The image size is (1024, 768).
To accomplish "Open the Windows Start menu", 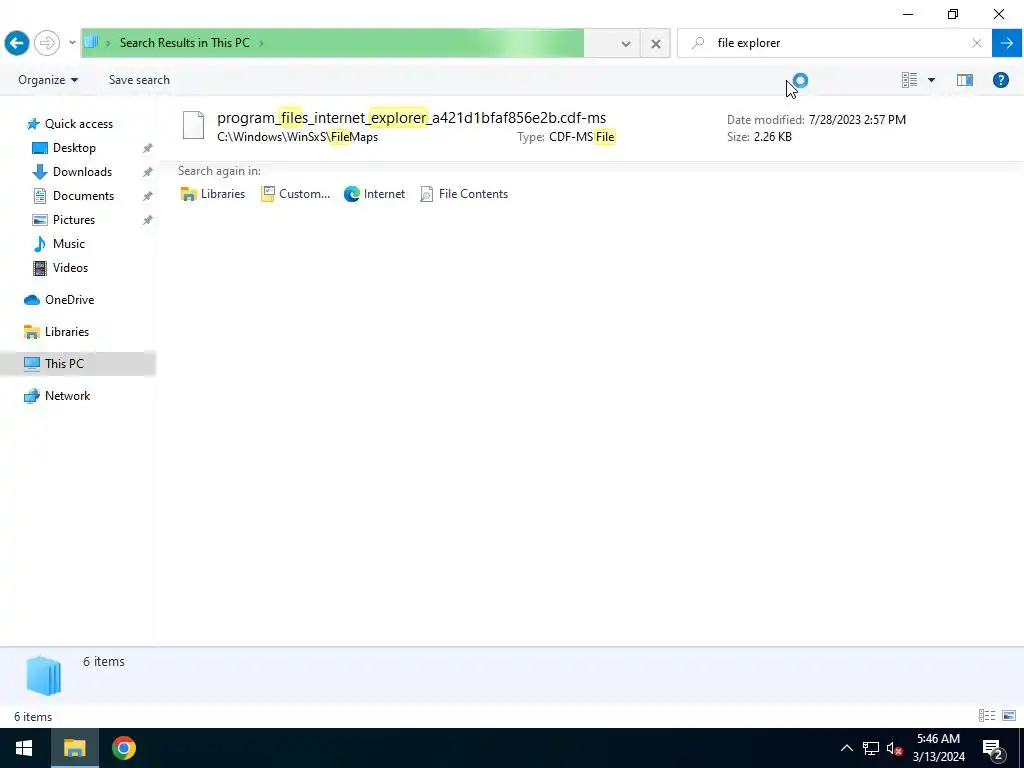I will [x=24, y=748].
